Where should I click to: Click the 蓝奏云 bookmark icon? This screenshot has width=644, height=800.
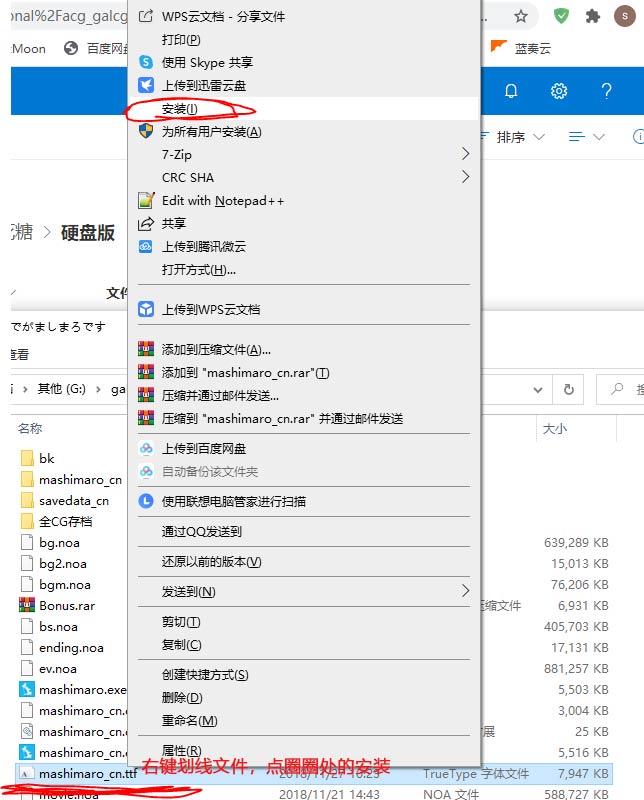(x=499, y=47)
